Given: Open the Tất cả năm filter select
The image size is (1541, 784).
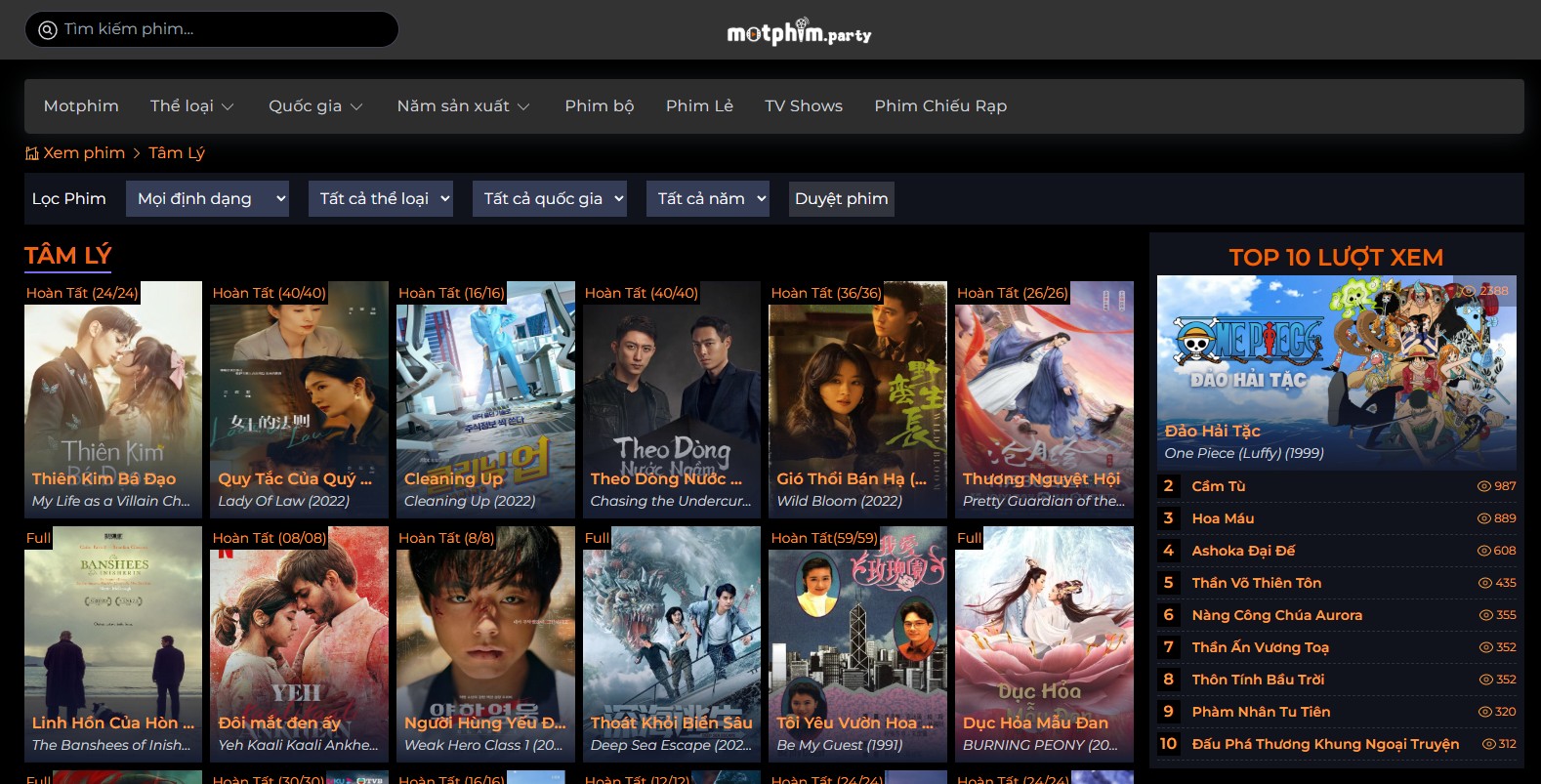Looking at the screenshot, I should 707,199.
